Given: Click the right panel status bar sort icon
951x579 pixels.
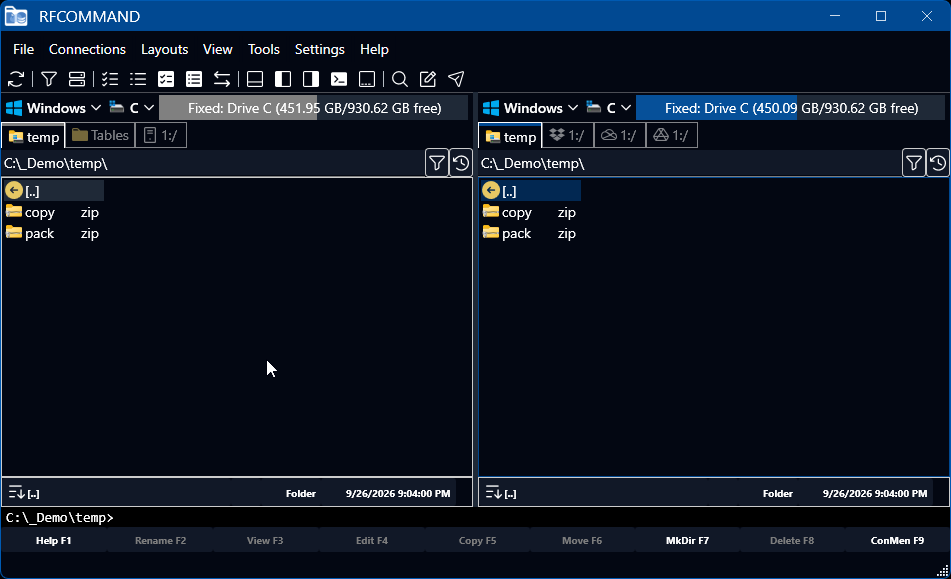Looking at the screenshot, I should (493, 493).
